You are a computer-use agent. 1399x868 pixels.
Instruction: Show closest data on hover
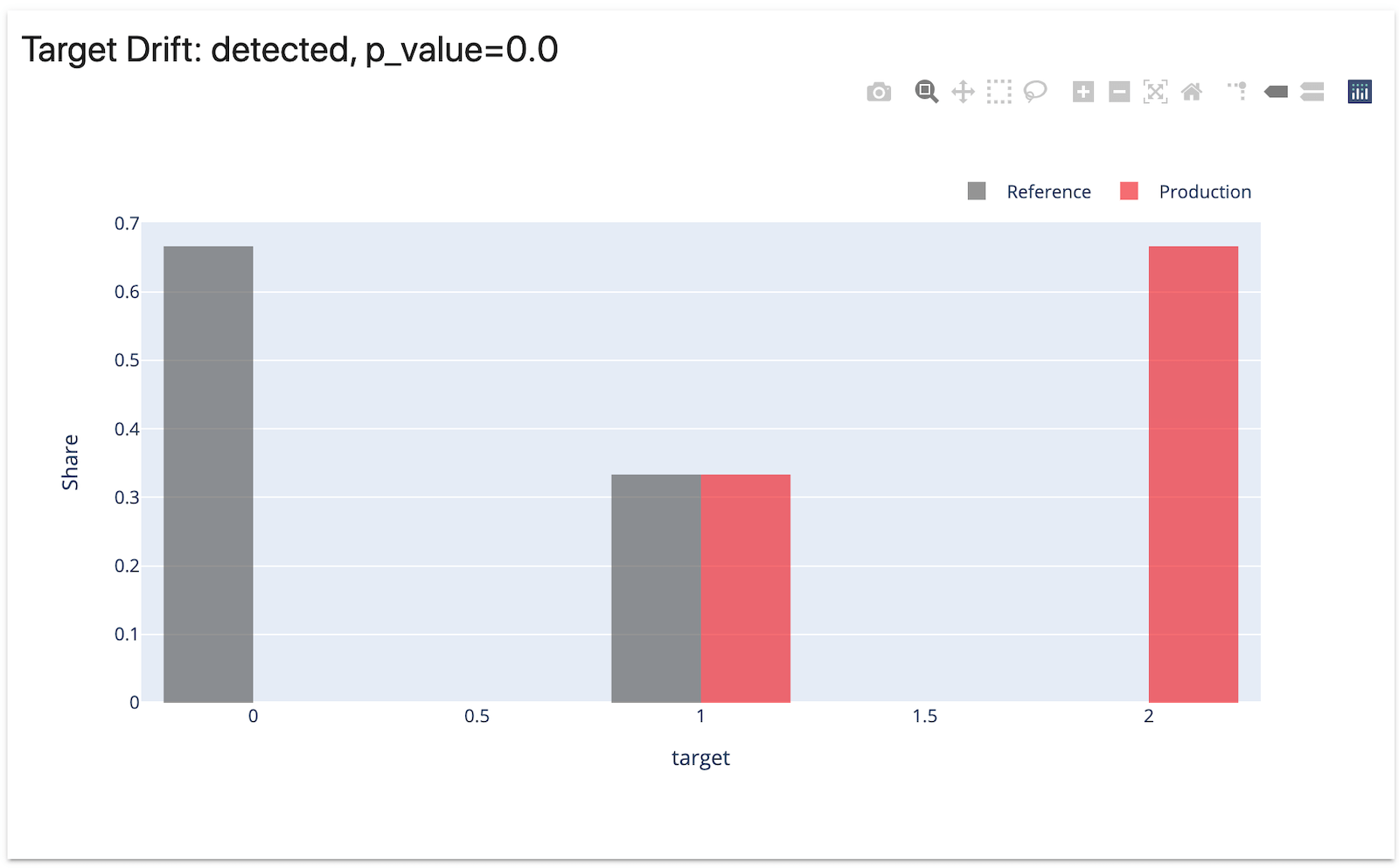pyautogui.click(x=1276, y=92)
